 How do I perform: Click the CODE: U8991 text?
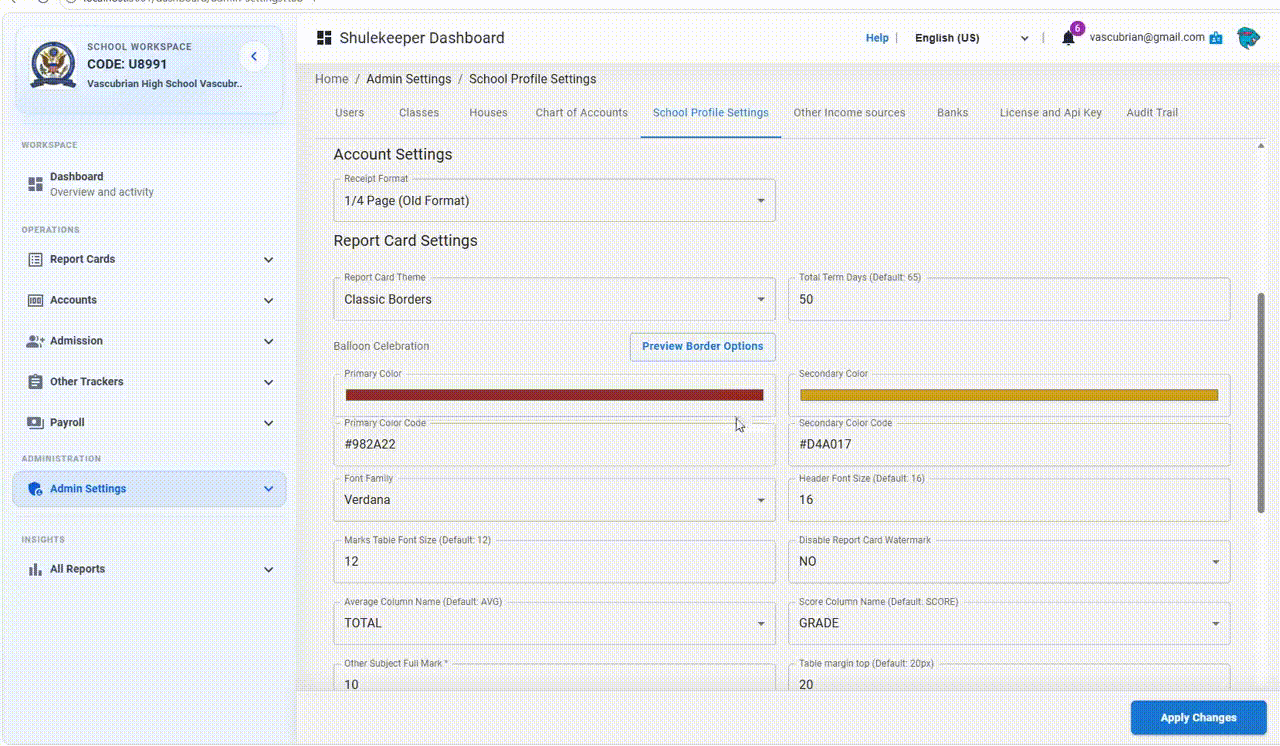(127, 64)
